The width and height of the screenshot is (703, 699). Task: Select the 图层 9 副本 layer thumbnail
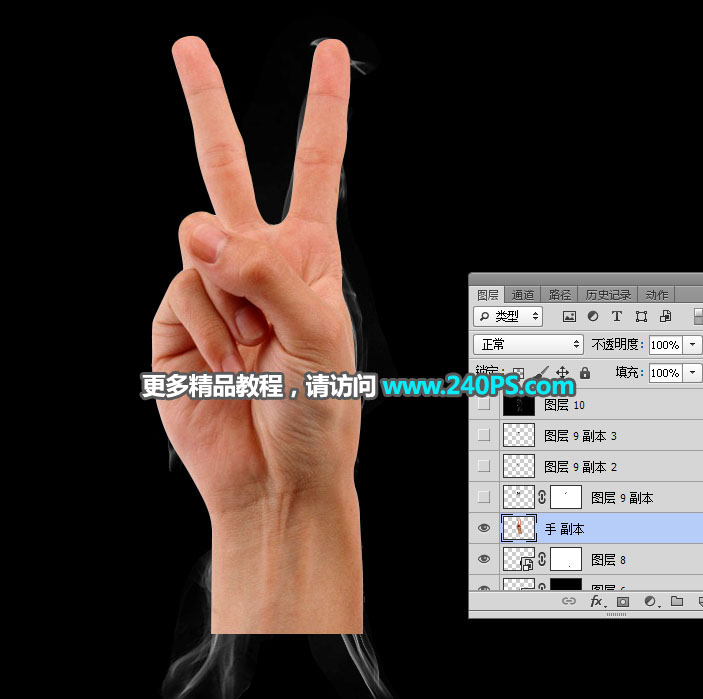point(519,497)
